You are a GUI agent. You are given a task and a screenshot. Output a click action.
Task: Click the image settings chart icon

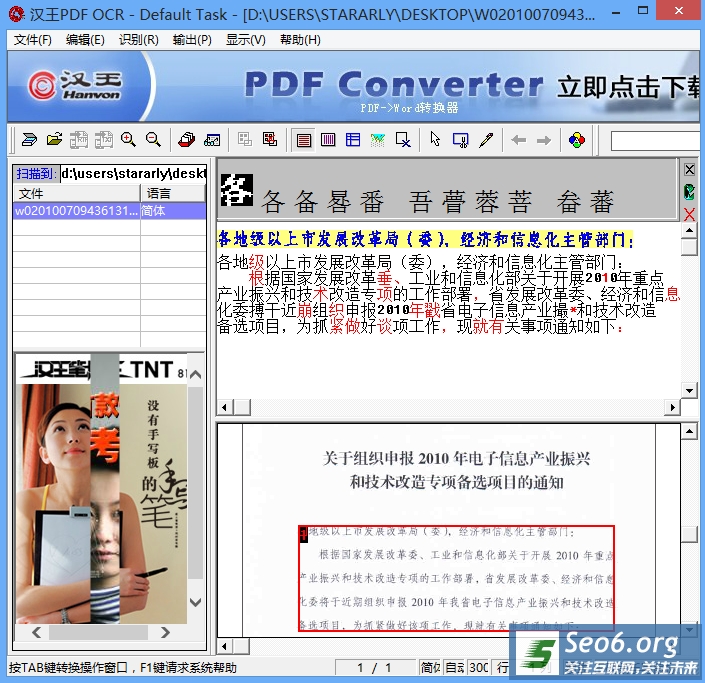pos(212,140)
